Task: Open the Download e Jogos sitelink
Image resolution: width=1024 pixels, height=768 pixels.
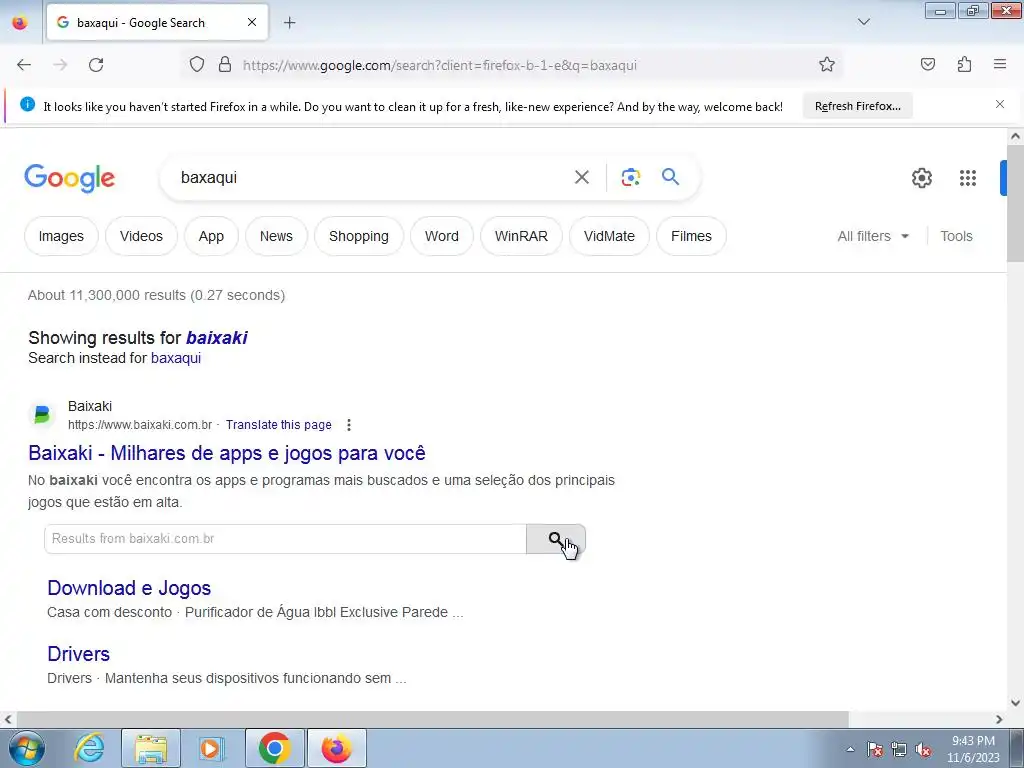Action: pos(129,588)
